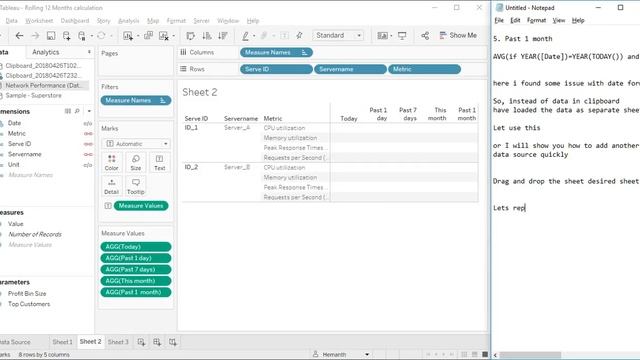Select the AGG(Past 1 month) pill
Viewport: 640px width, 360px height.
(x=136, y=292)
